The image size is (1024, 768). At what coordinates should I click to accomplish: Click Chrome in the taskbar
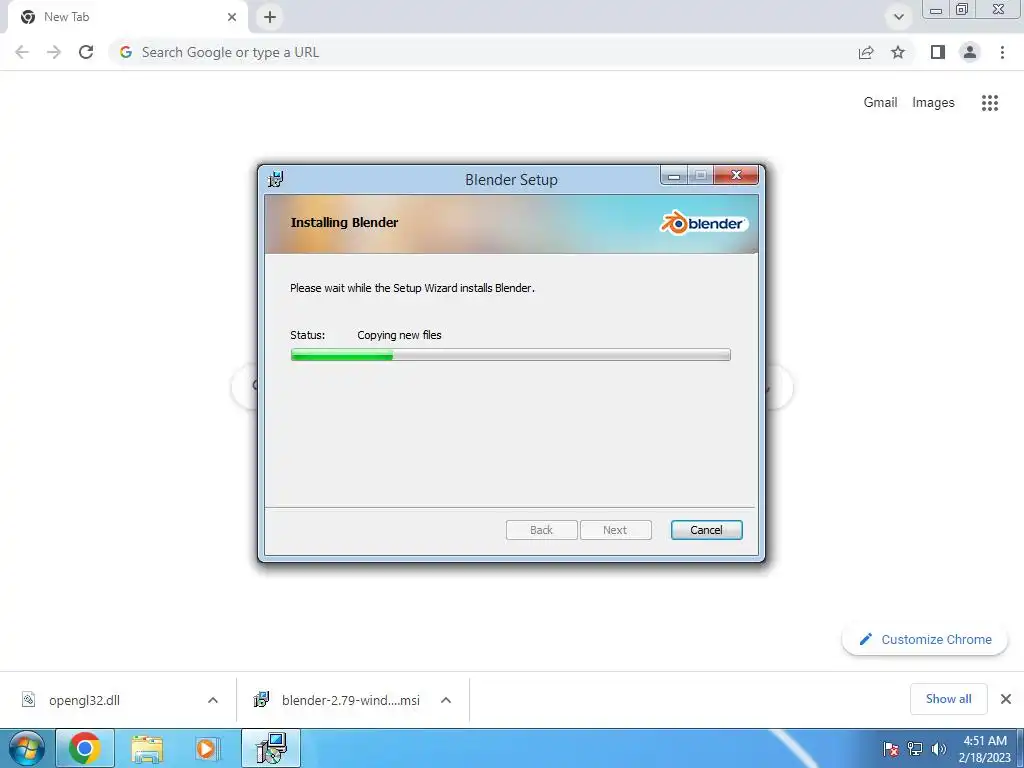[85, 748]
